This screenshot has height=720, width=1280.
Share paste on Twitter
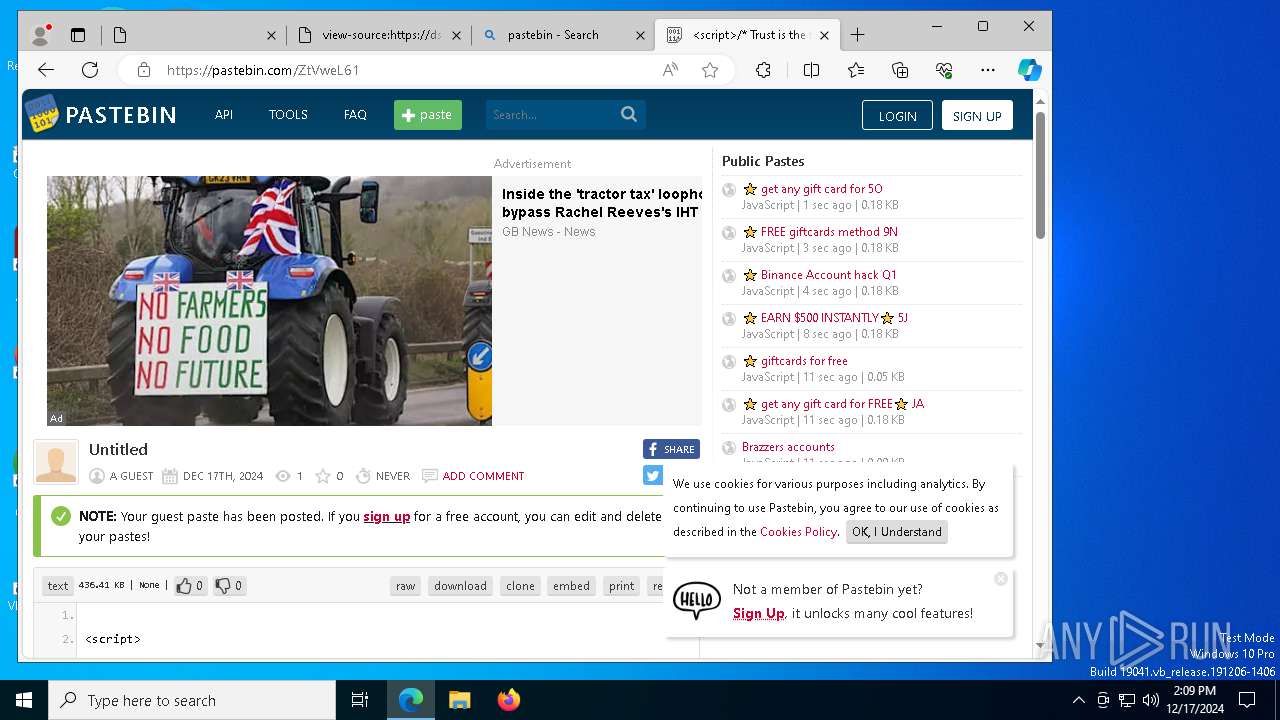tap(653, 475)
